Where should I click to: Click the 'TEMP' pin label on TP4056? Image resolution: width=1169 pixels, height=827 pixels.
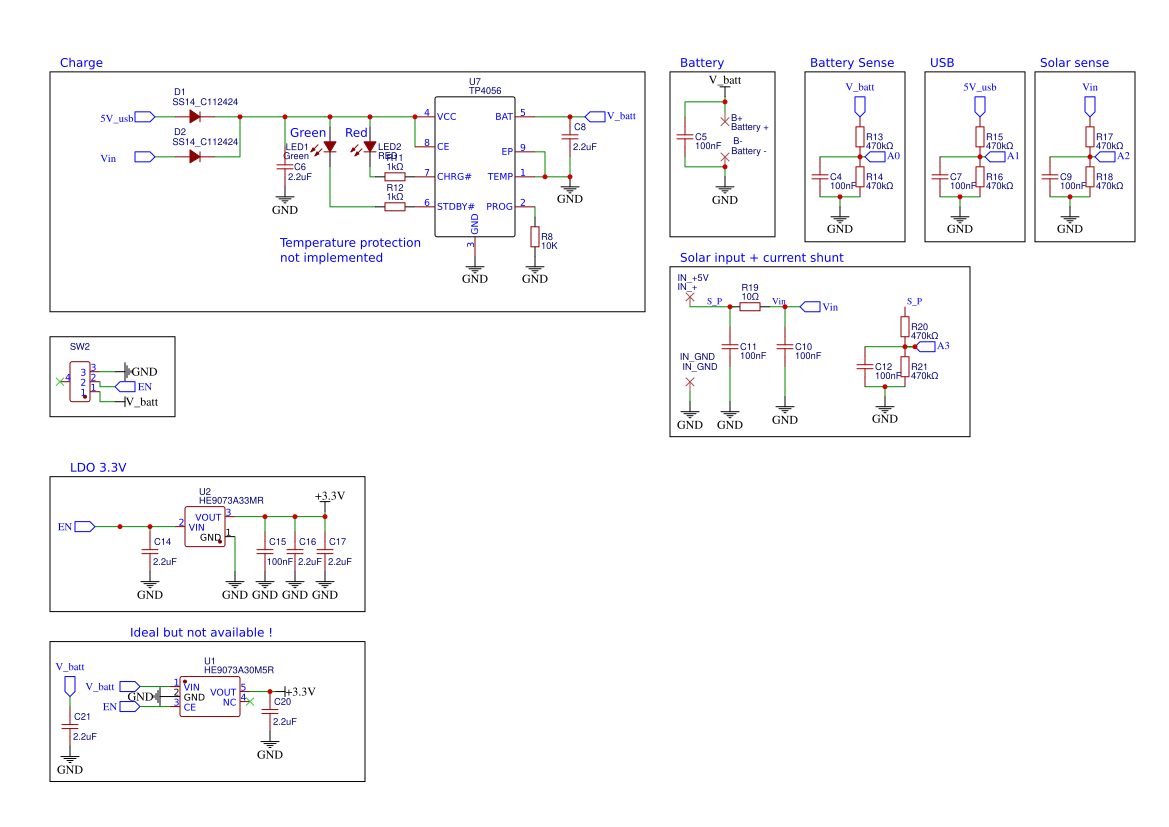[x=500, y=177]
